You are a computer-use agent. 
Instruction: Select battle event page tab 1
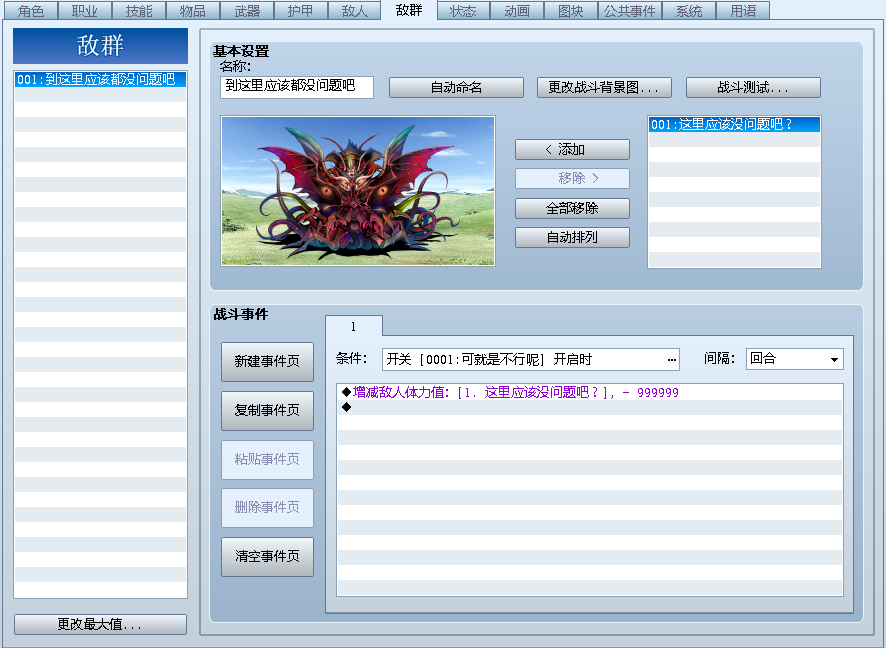(354, 327)
